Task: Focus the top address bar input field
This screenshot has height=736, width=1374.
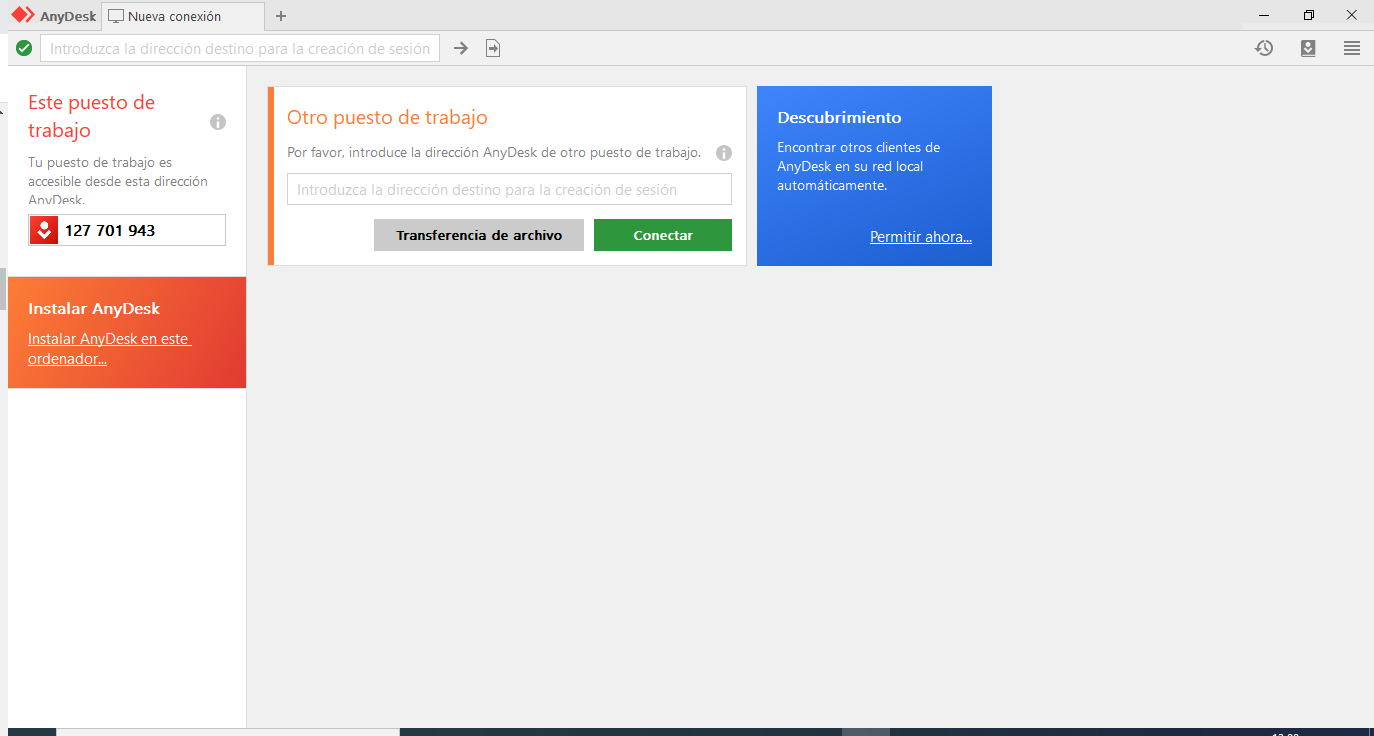Action: point(240,48)
